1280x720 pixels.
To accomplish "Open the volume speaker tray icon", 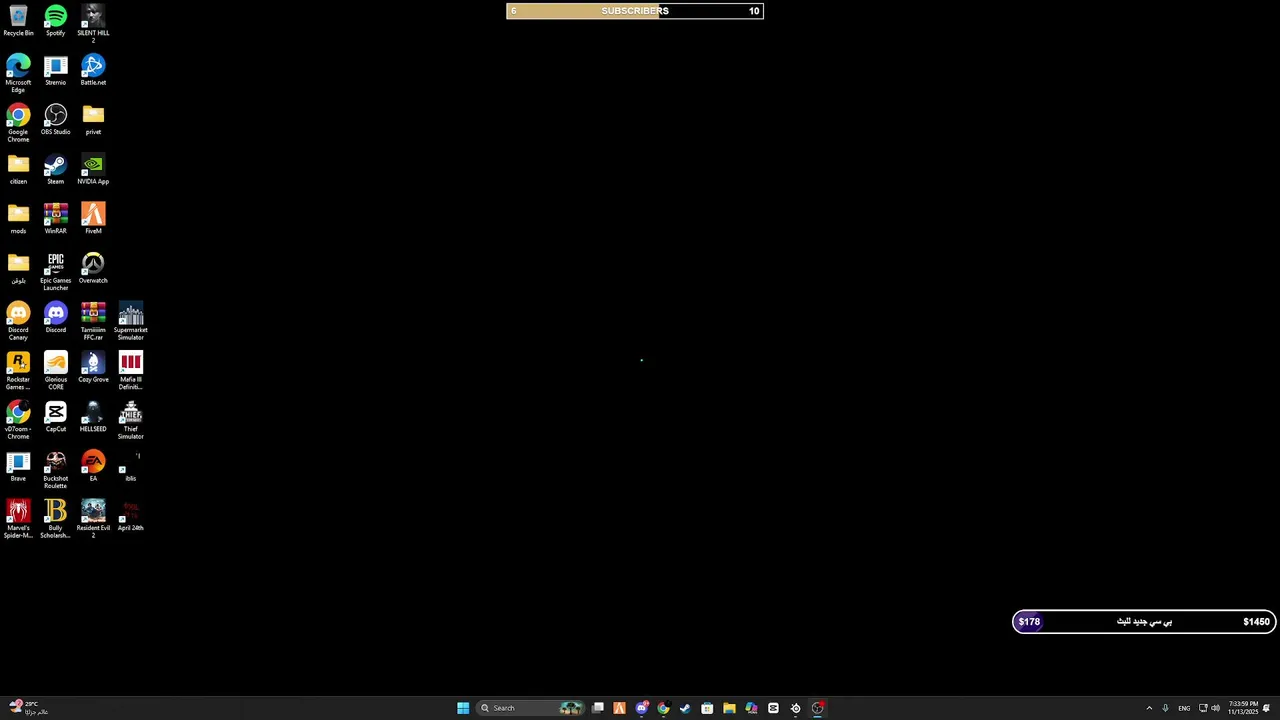I will 1215,708.
